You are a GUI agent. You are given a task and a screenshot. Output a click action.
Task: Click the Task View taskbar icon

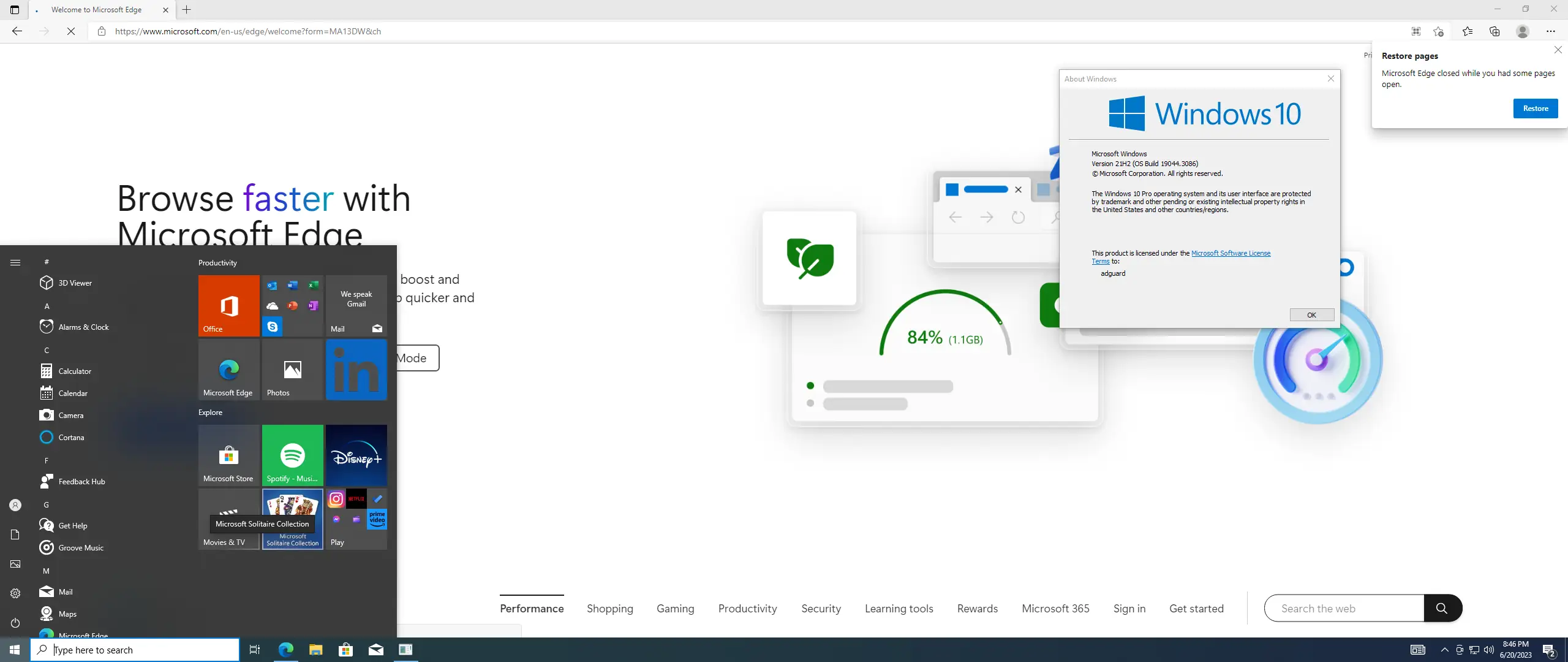(255, 650)
